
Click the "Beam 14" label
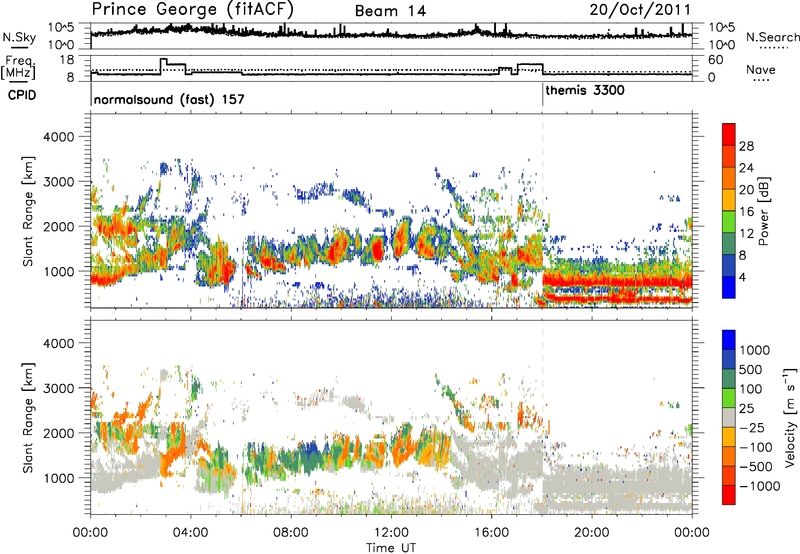(x=390, y=11)
